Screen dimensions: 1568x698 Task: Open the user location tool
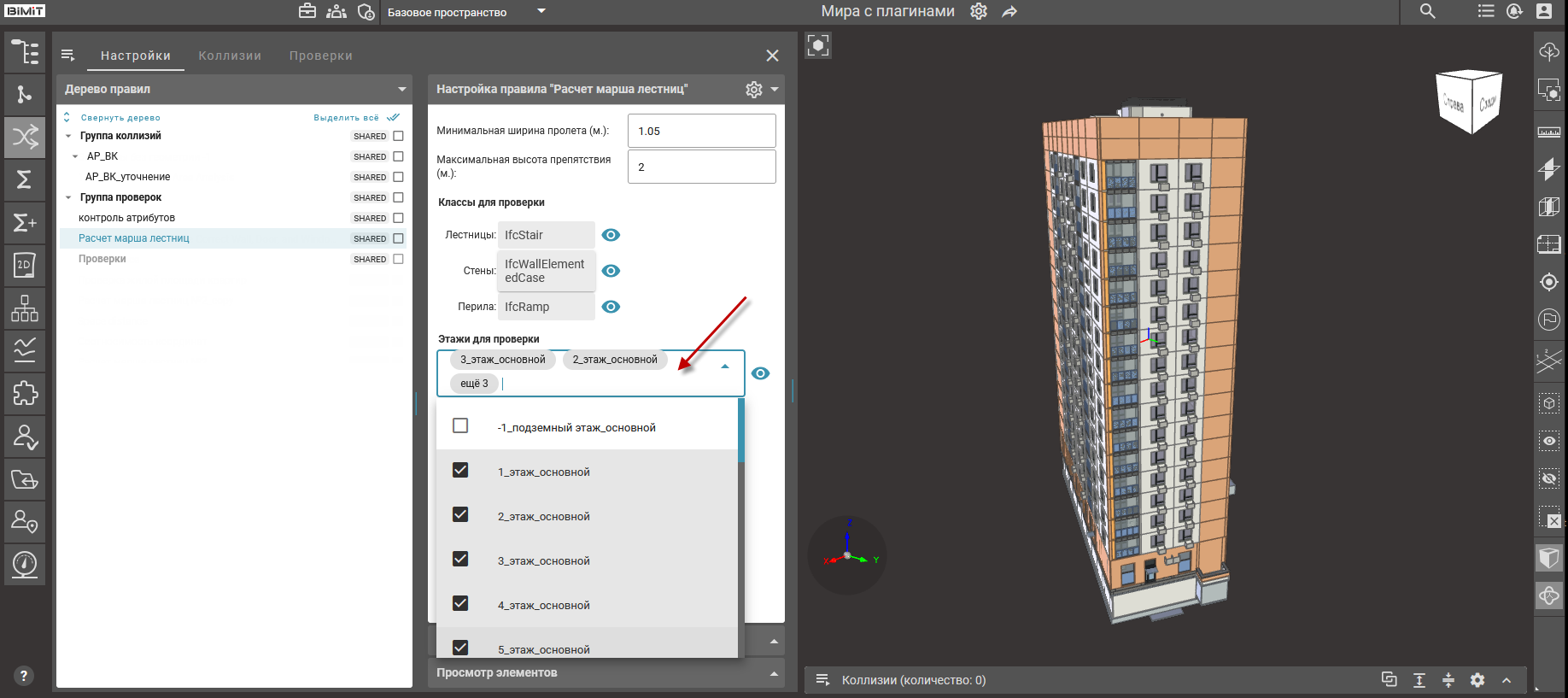point(25,521)
